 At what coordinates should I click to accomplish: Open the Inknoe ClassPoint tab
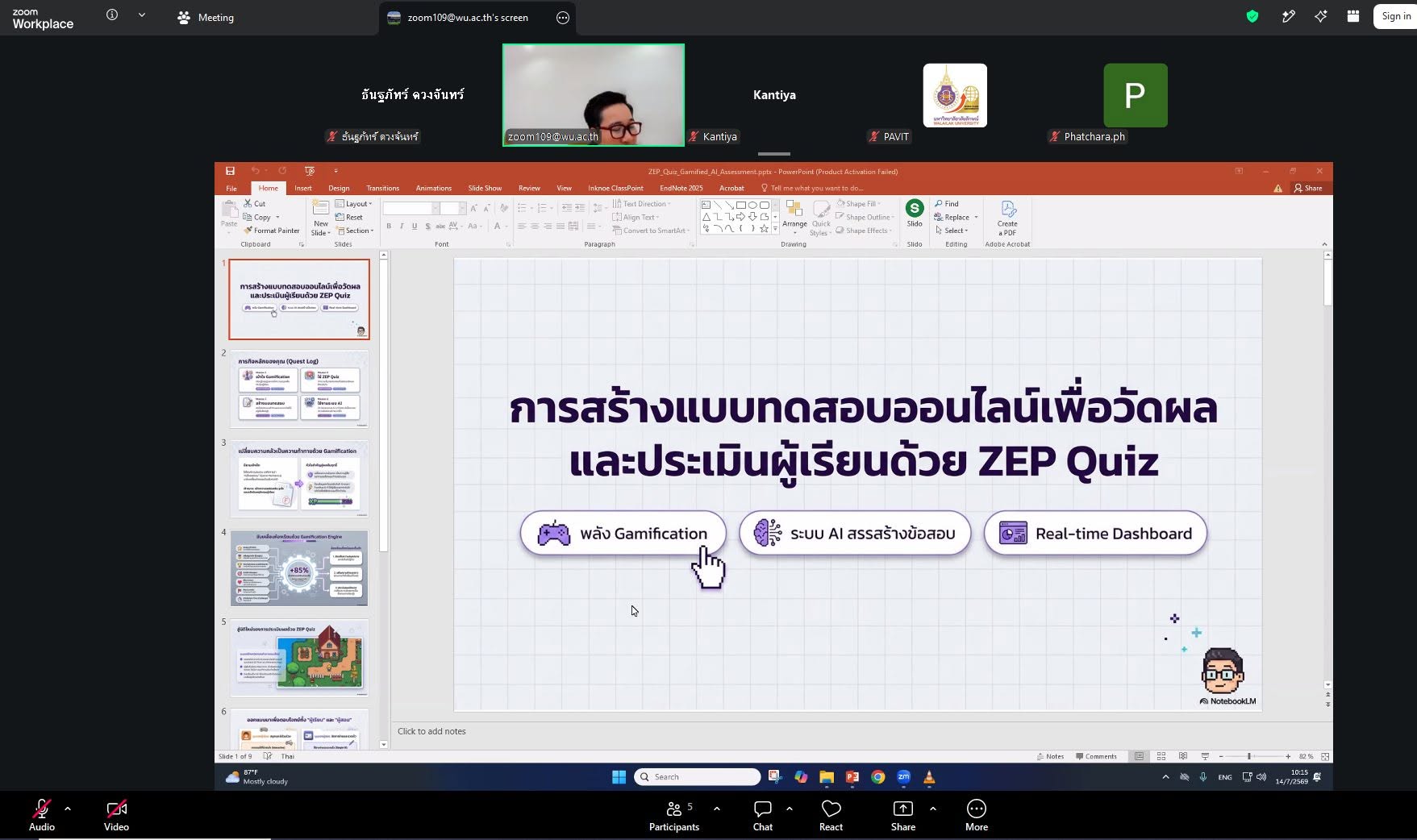pos(615,189)
